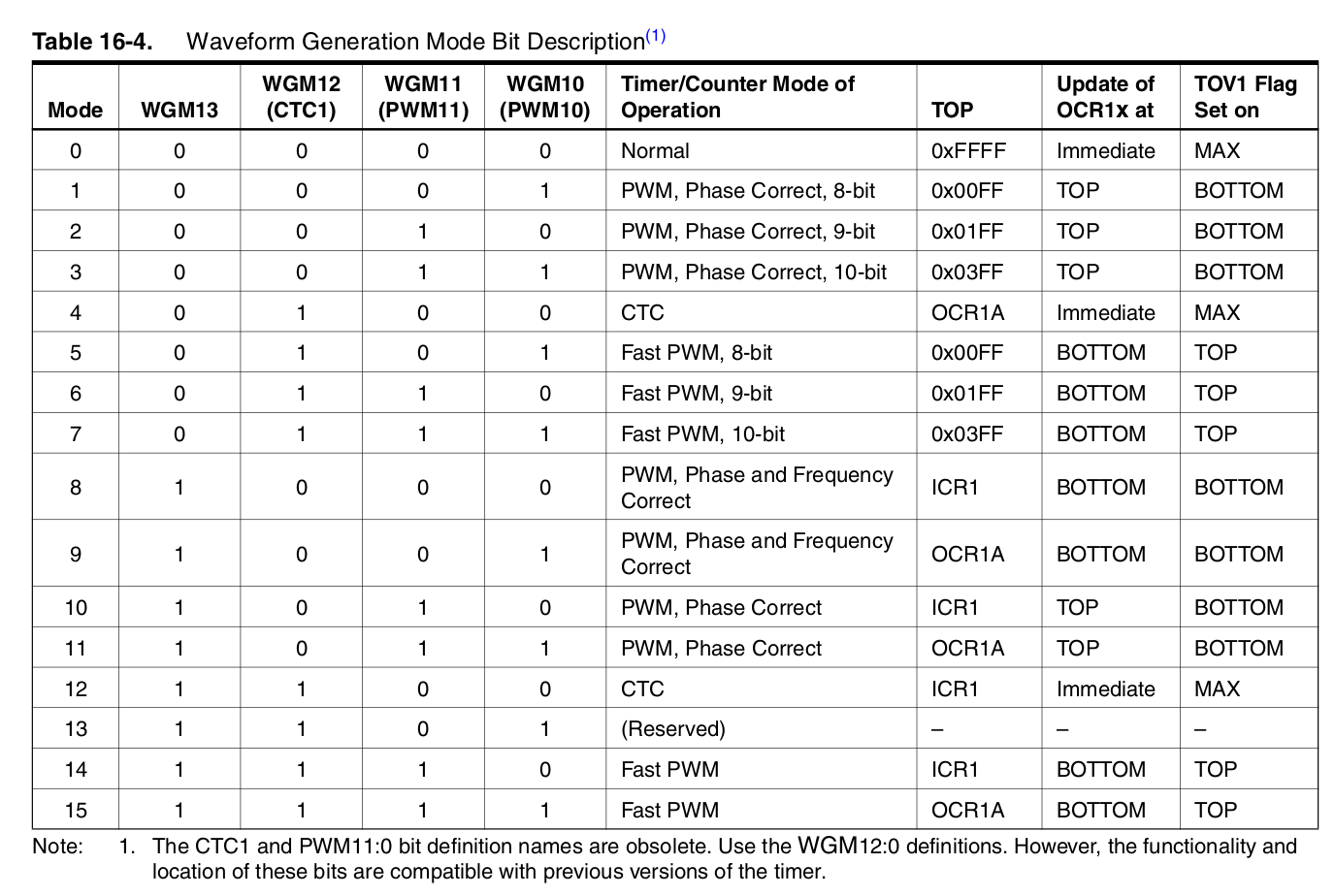Click the "Table 16-4." title label
The image size is (1335, 896).
click(93, 42)
